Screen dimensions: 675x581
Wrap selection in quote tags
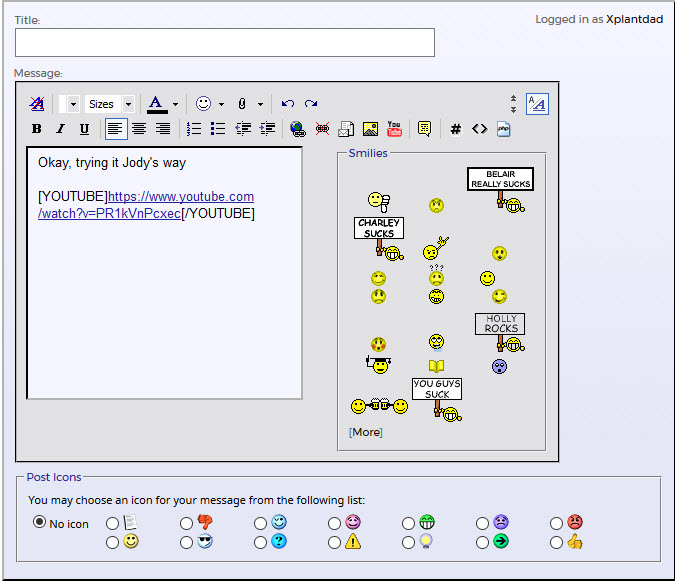(x=424, y=129)
